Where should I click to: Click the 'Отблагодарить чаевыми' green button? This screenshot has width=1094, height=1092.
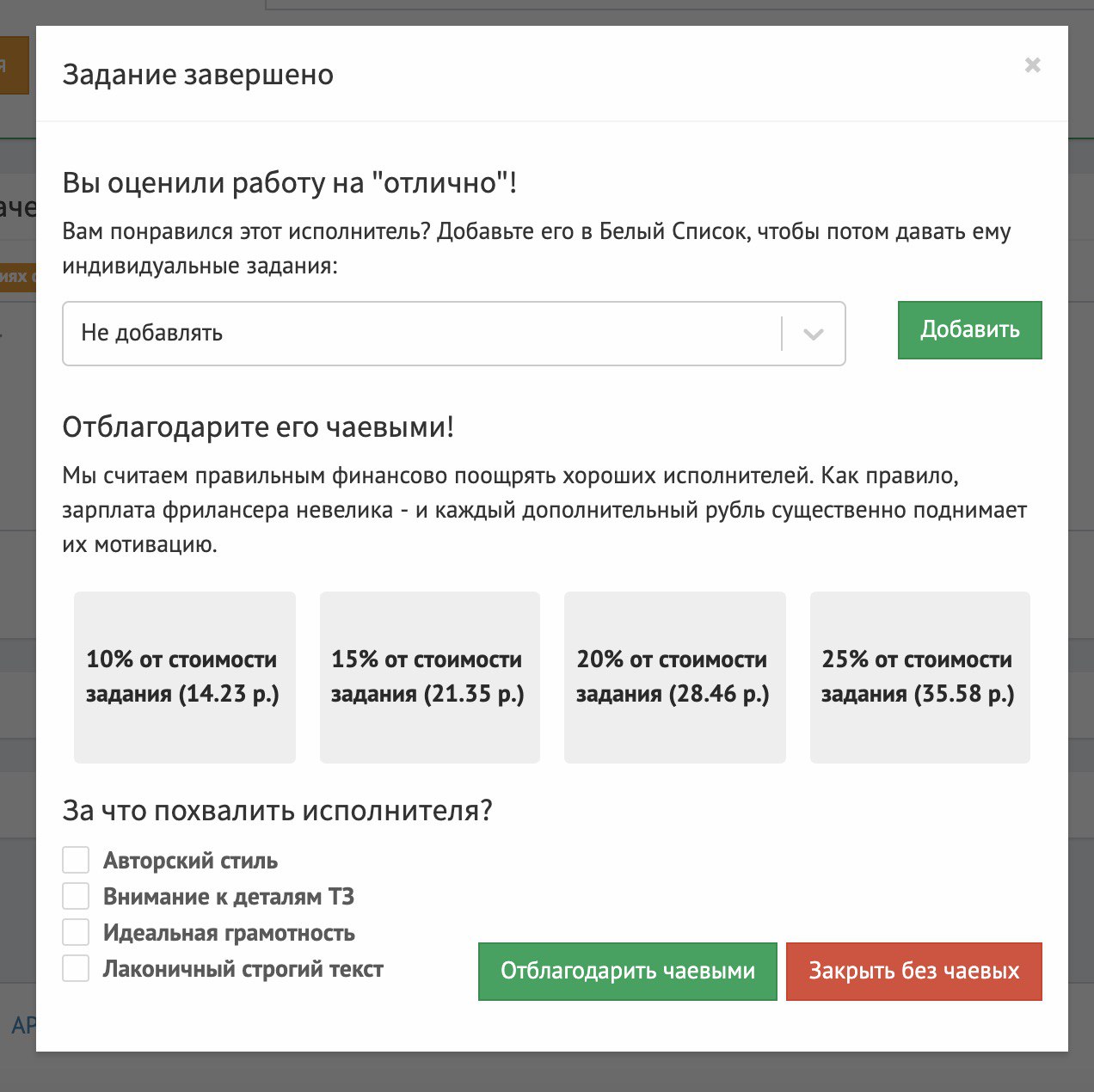627,972
